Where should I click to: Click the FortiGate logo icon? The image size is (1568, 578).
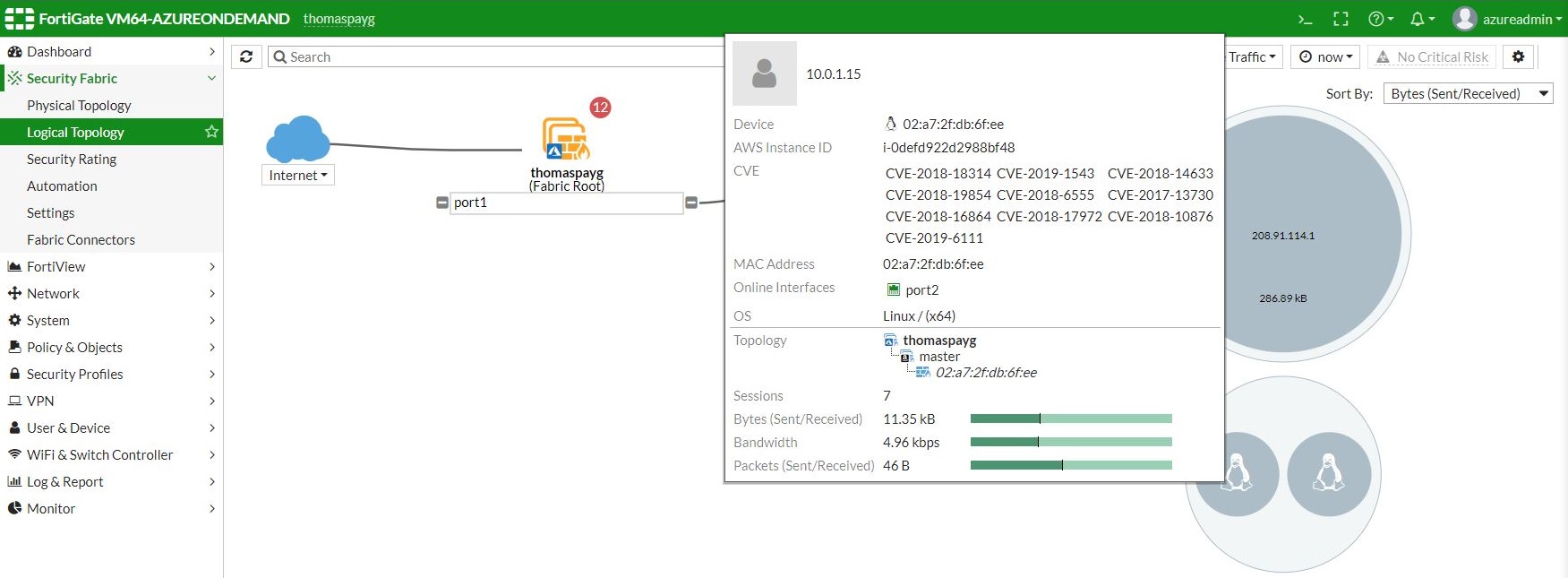coord(20,18)
